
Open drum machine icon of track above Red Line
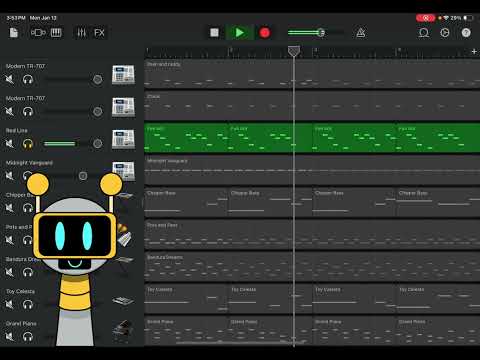tap(123, 107)
